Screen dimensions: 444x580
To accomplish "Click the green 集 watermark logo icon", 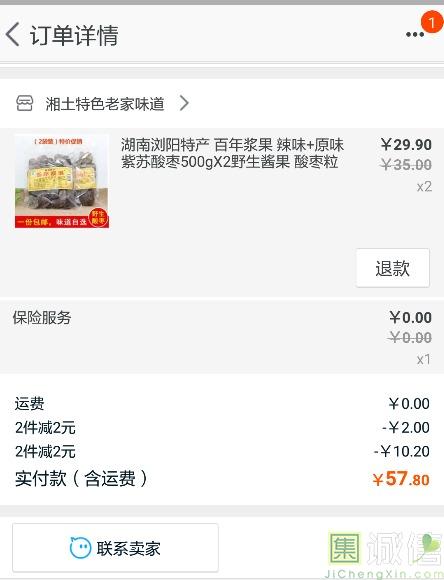I will pos(344,548).
